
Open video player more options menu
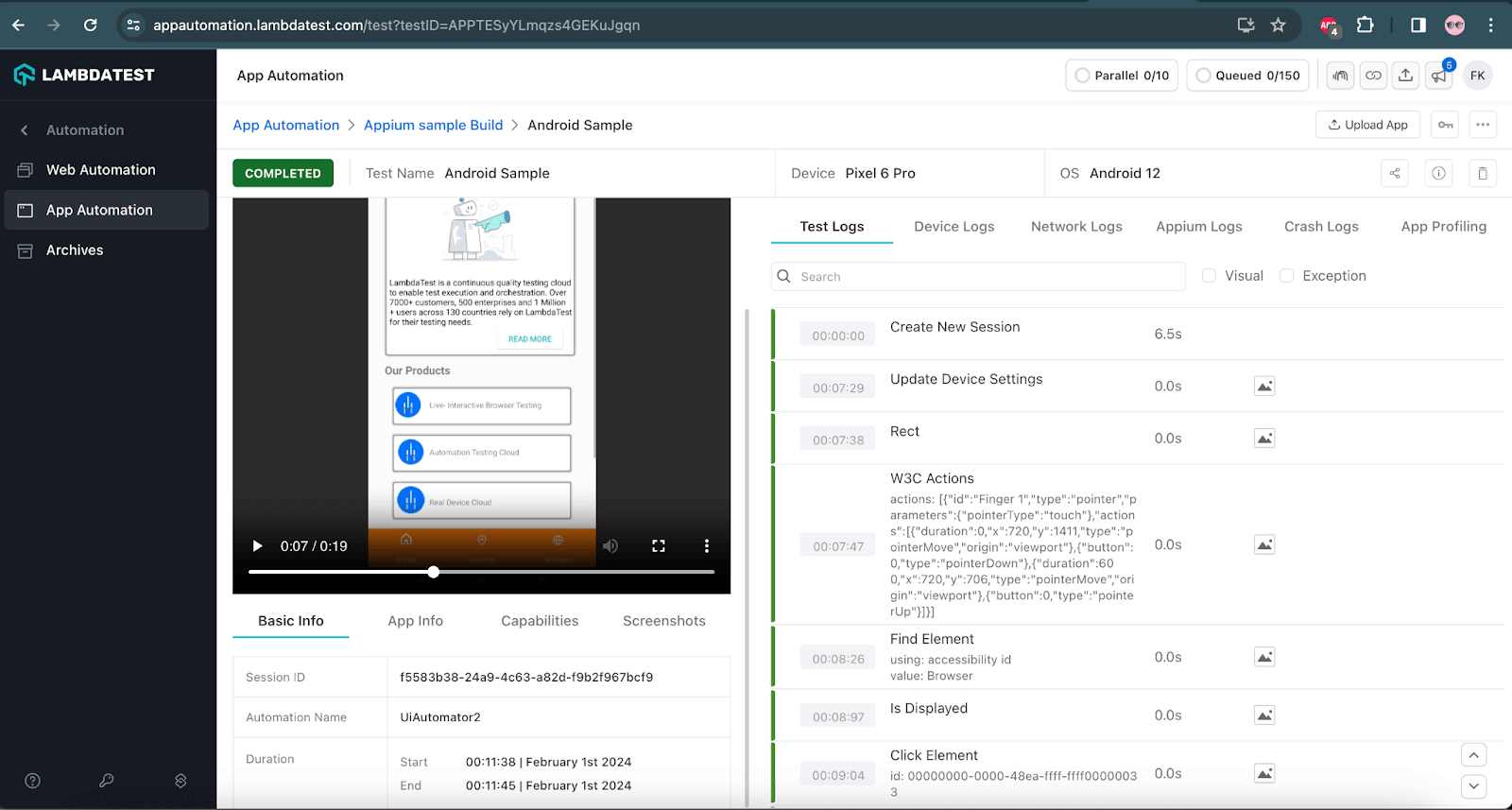coord(706,546)
